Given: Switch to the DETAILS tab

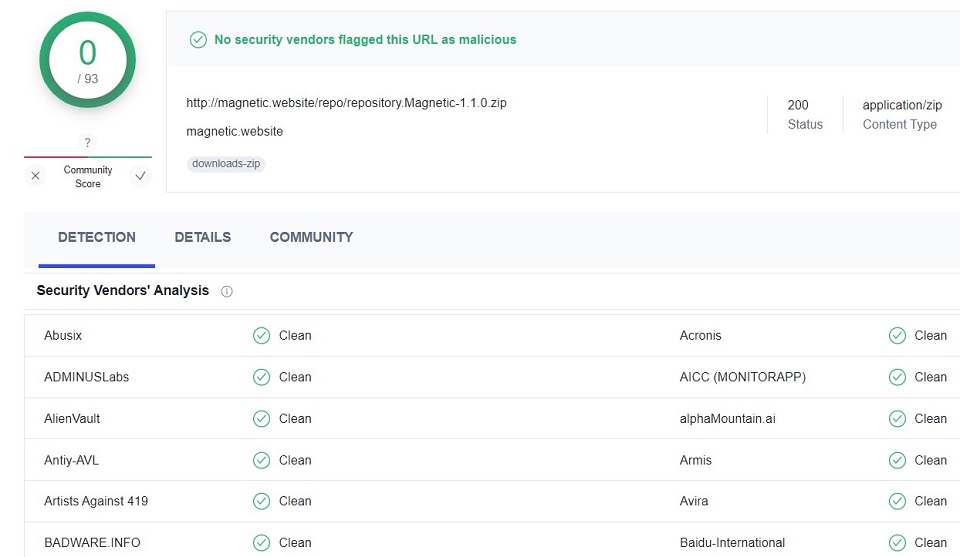Looking at the screenshot, I should click(x=203, y=237).
